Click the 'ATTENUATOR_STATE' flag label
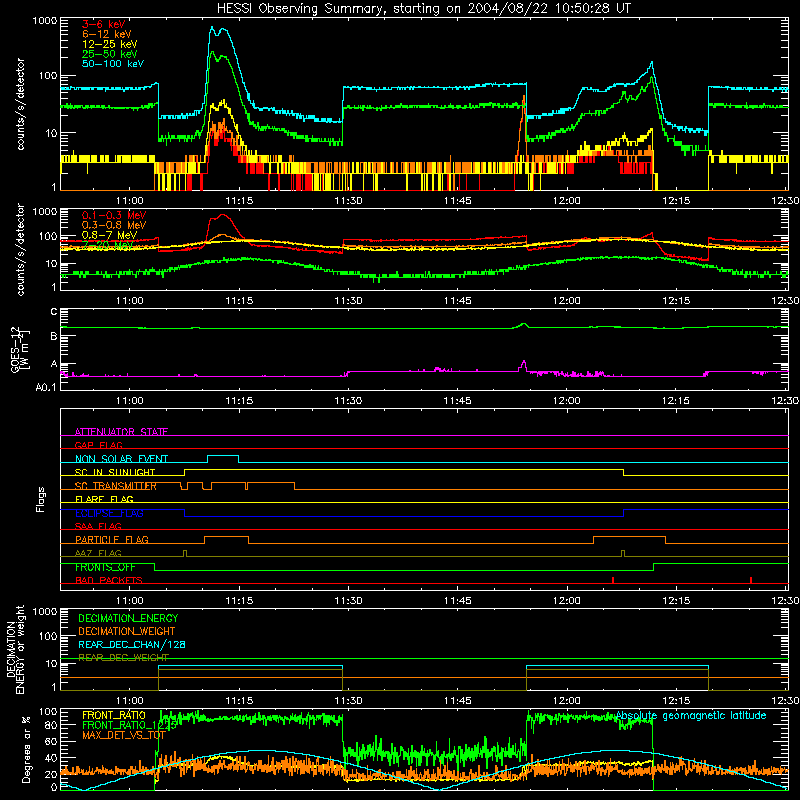This screenshot has height=800, width=800. (121, 432)
